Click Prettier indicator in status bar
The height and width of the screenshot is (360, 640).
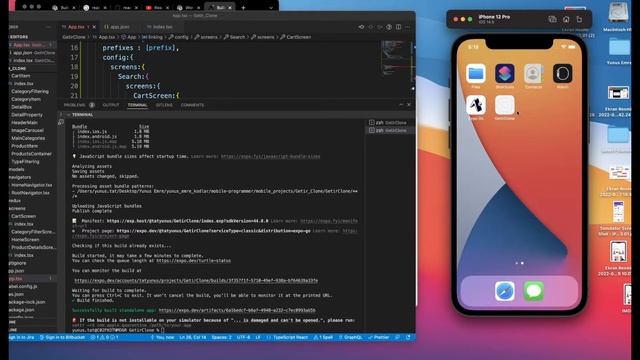379,338
